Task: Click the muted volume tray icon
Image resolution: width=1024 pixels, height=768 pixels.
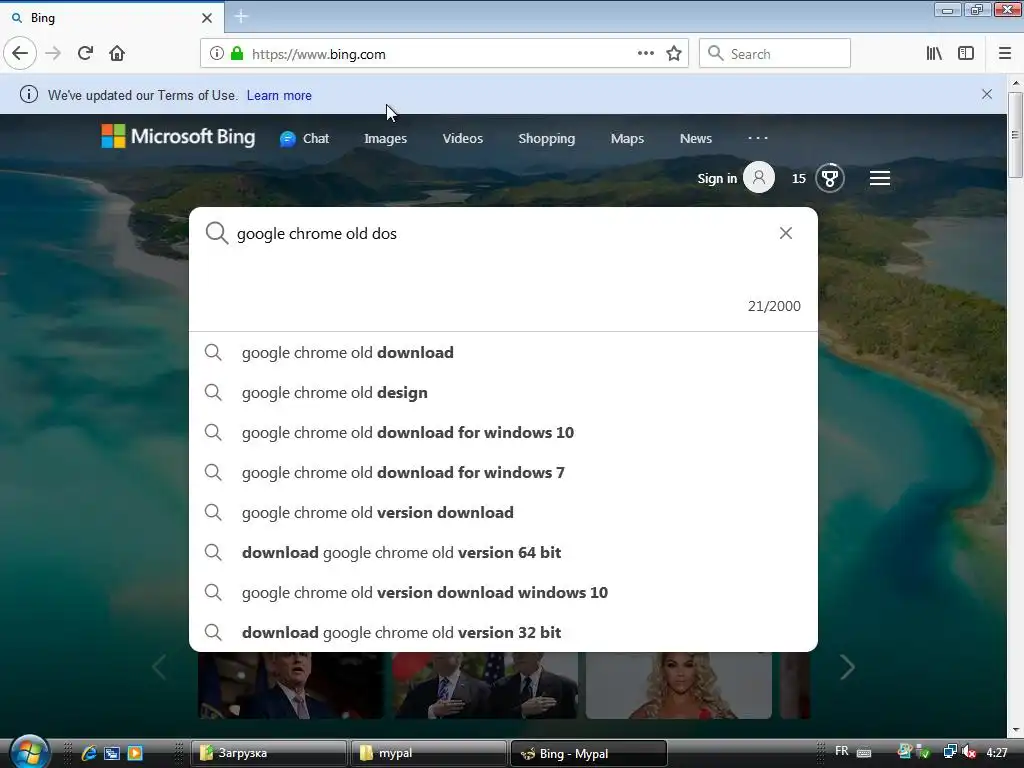Action: 970,752
